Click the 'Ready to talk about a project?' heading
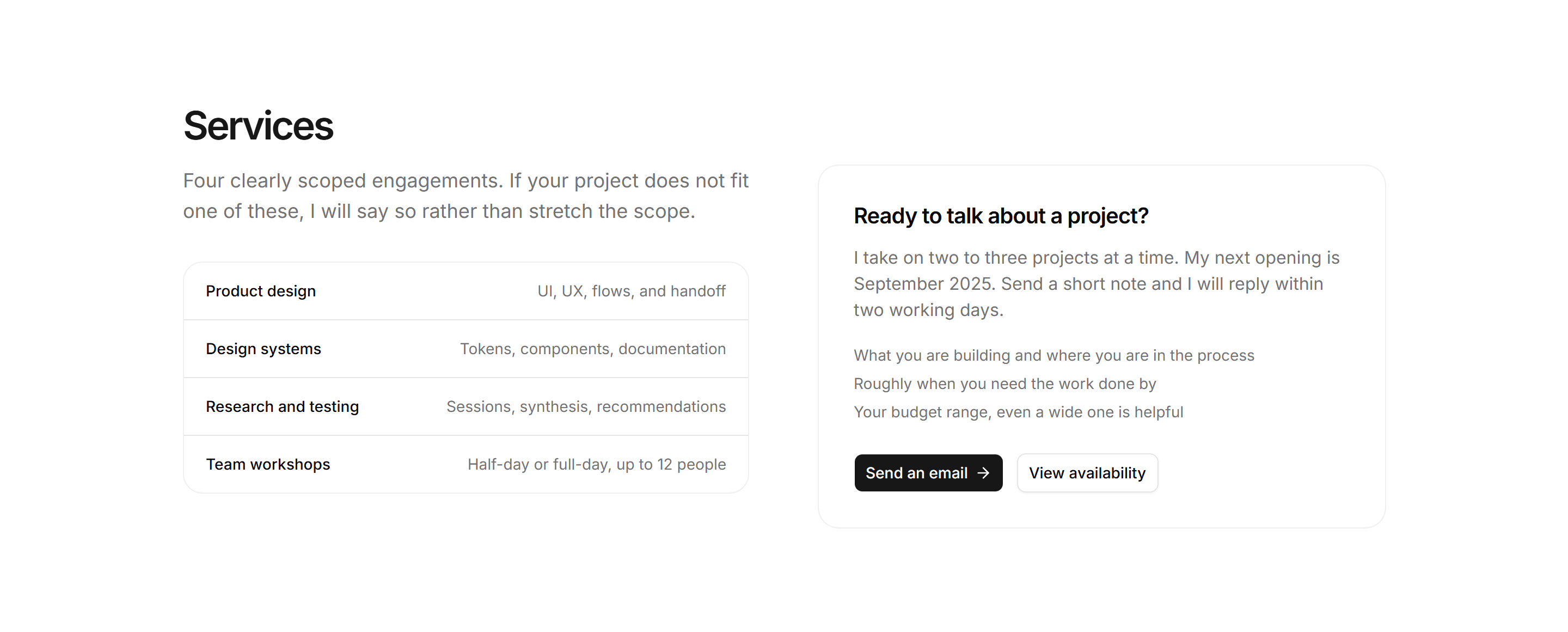The height and width of the screenshot is (632, 1568). coord(1001,216)
